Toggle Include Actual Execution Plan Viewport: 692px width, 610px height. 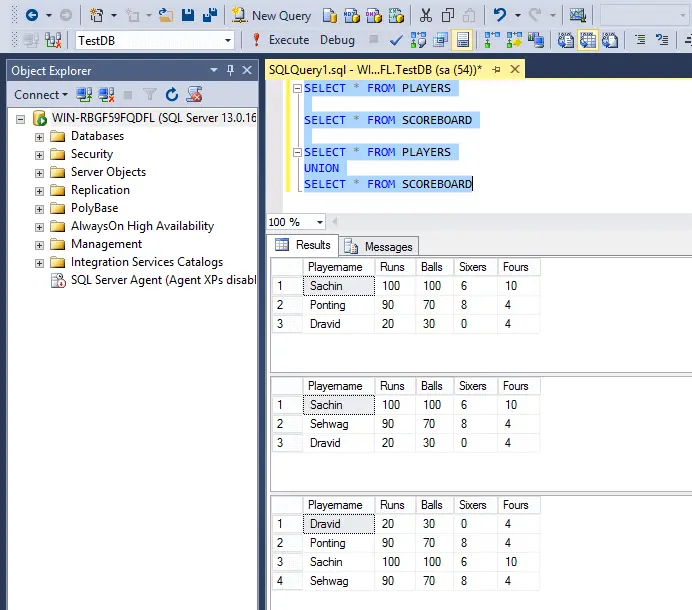click(x=492, y=40)
